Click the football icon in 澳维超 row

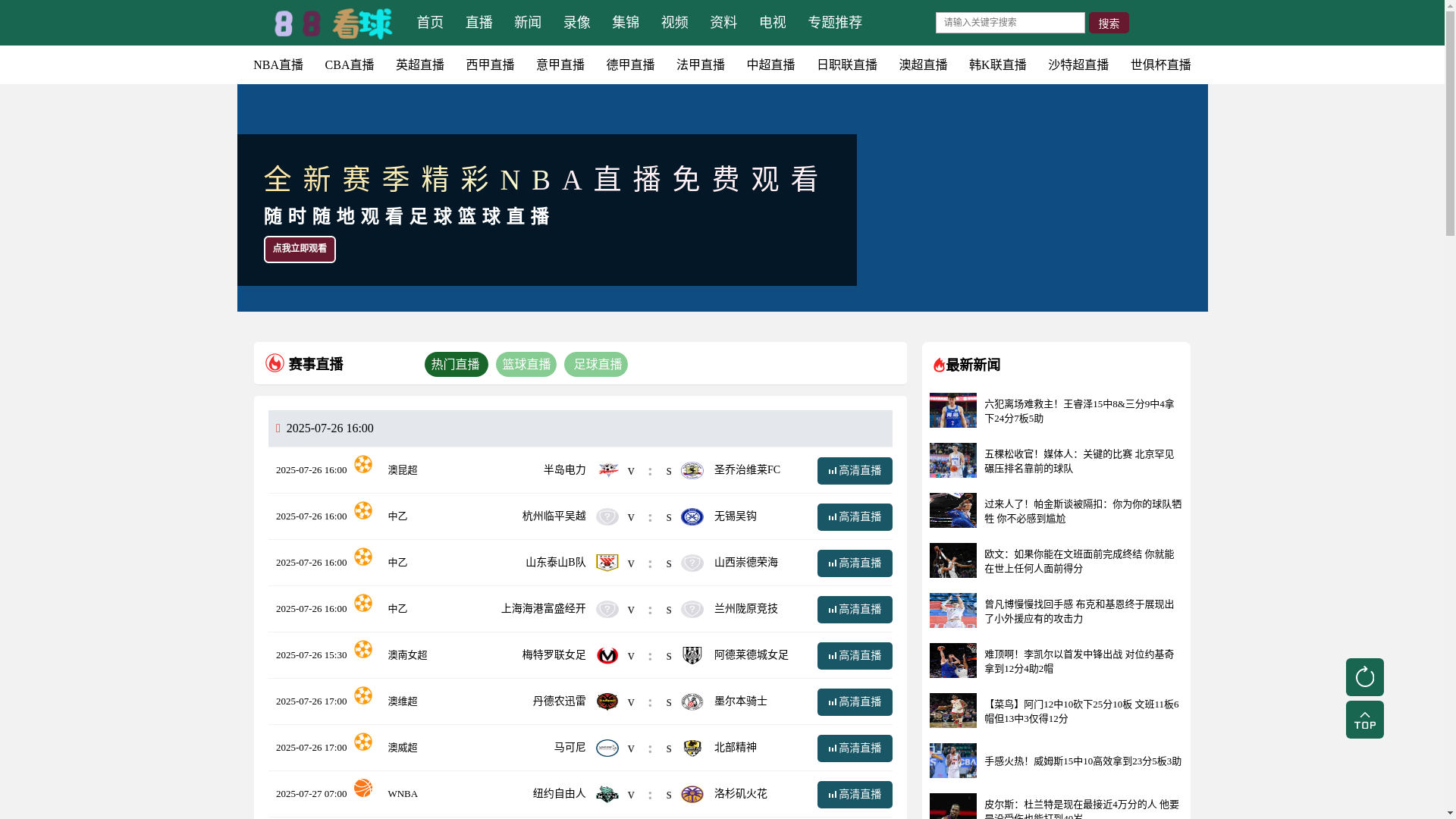363,695
